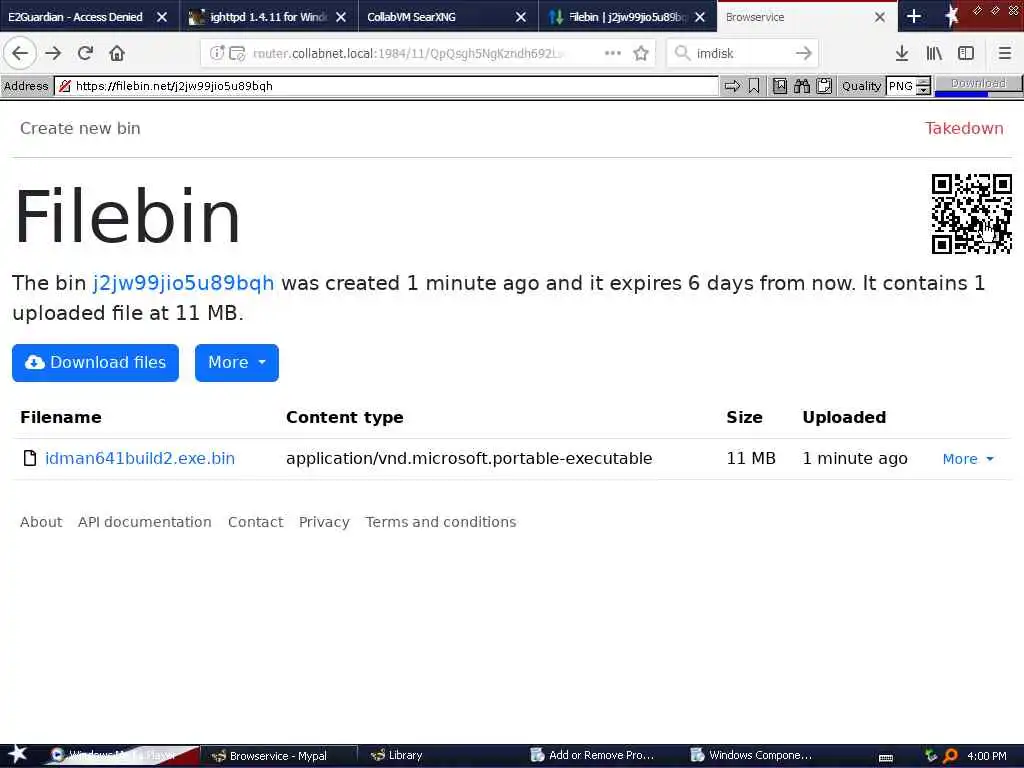Focus the imdisk search box

pyautogui.click(x=741, y=53)
